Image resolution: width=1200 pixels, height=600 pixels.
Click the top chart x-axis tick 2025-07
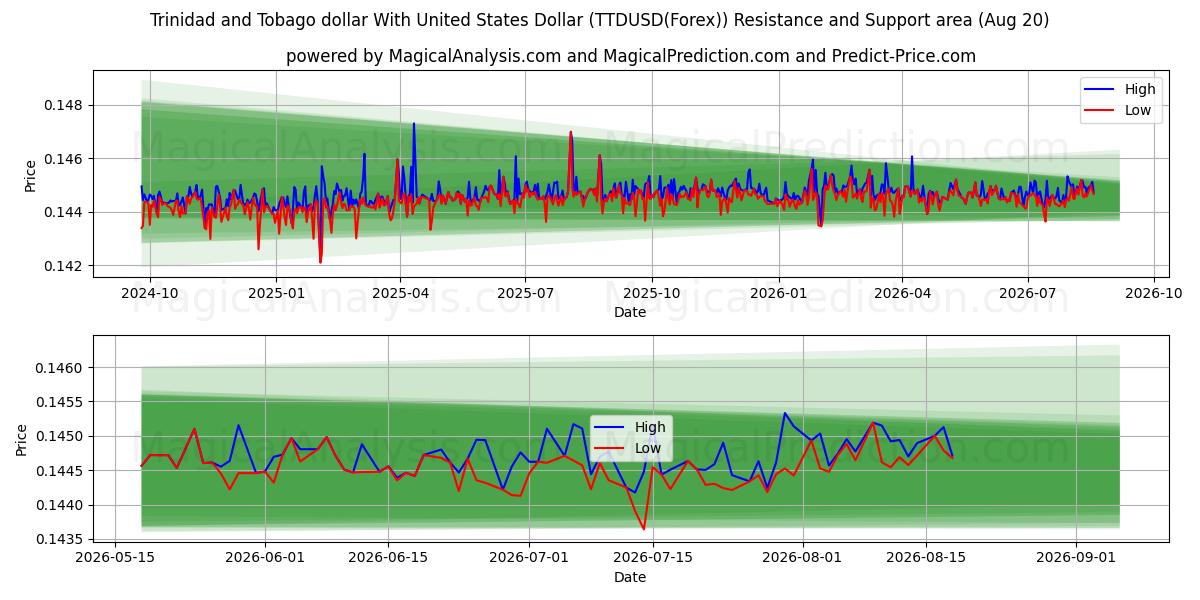tap(526, 293)
